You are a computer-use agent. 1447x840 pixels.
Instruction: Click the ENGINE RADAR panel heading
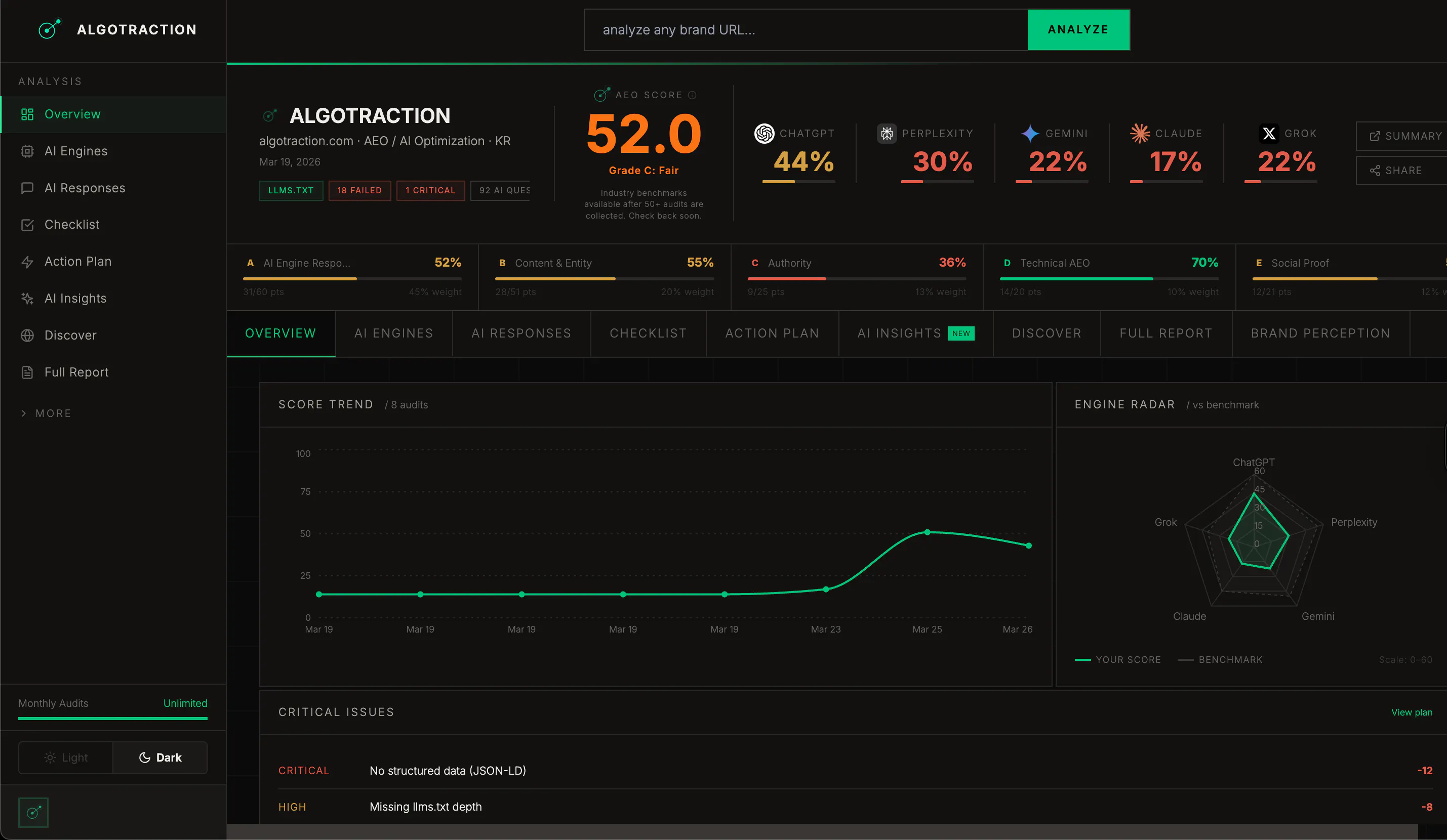(x=1124, y=404)
